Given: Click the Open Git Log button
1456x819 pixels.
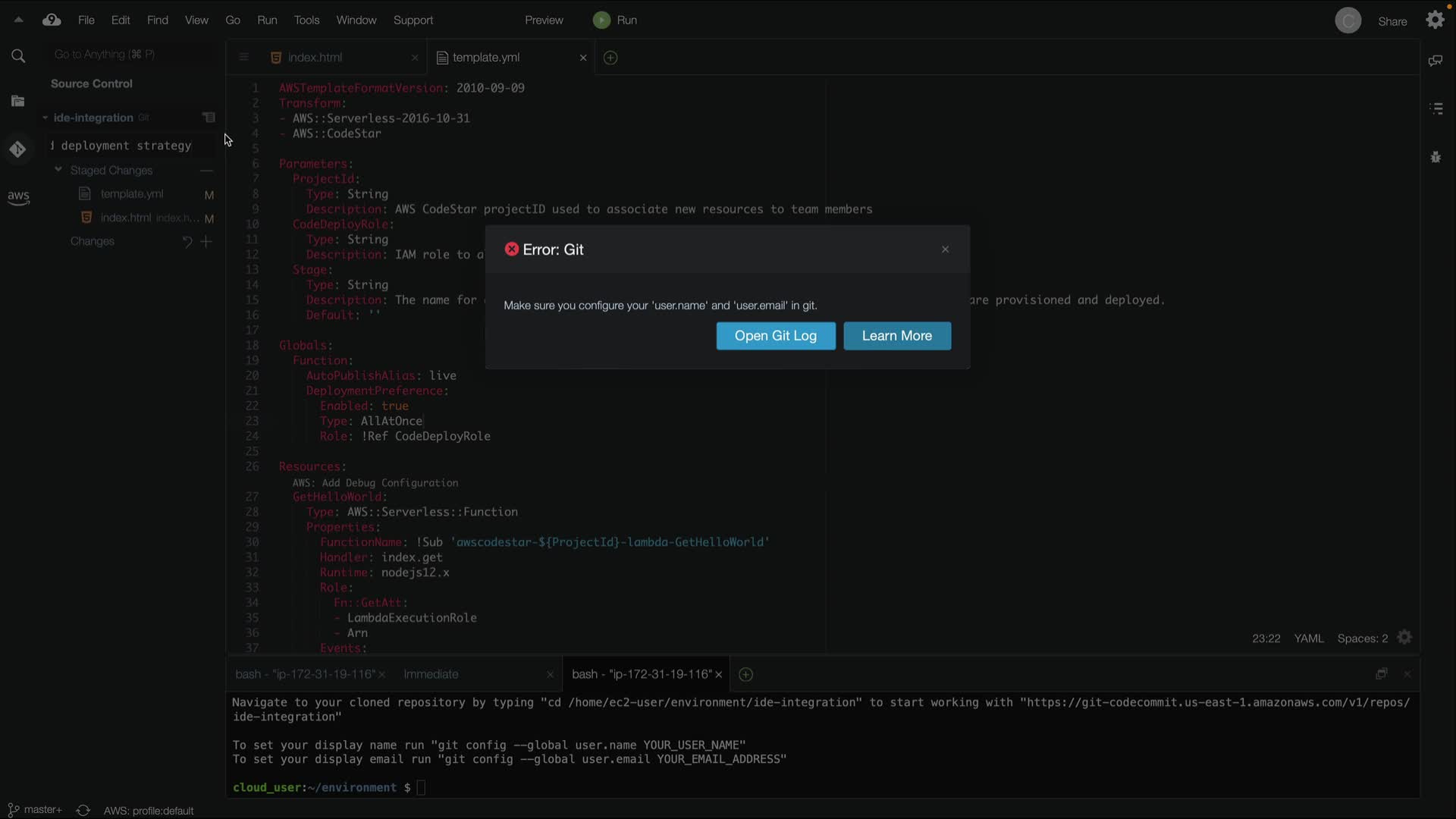Looking at the screenshot, I should point(775,336).
